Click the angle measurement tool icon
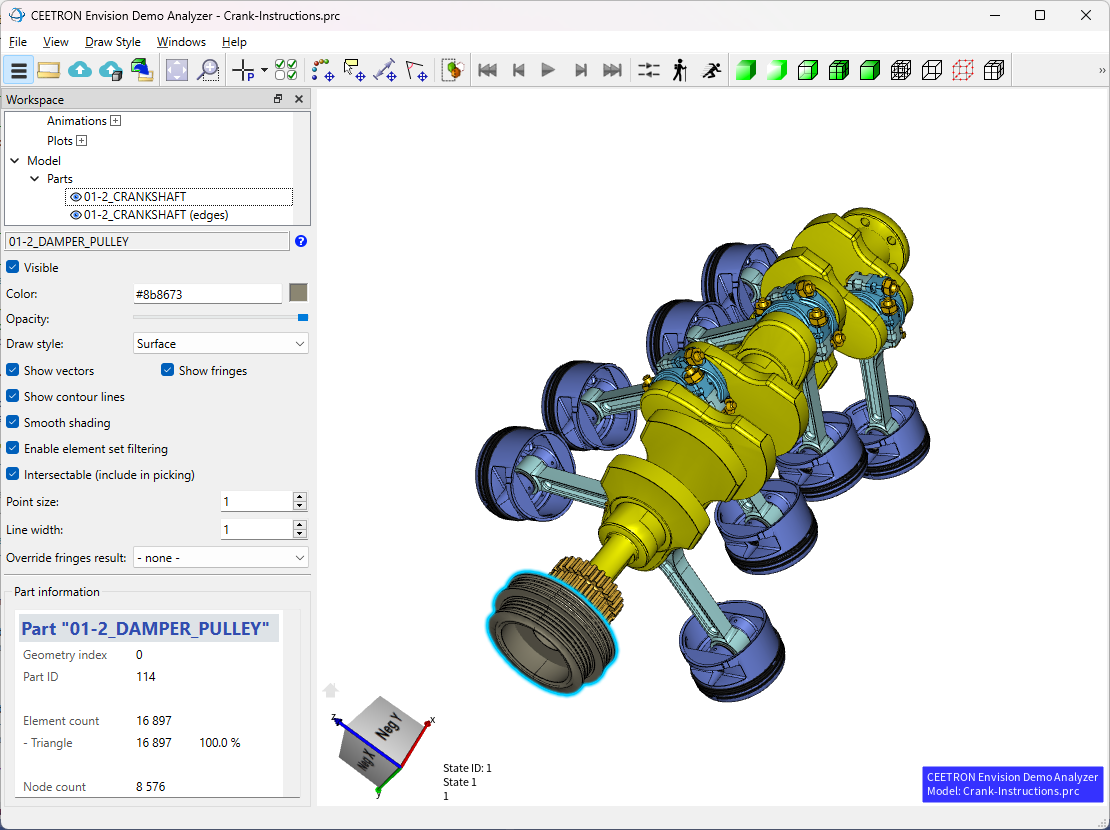 point(417,70)
